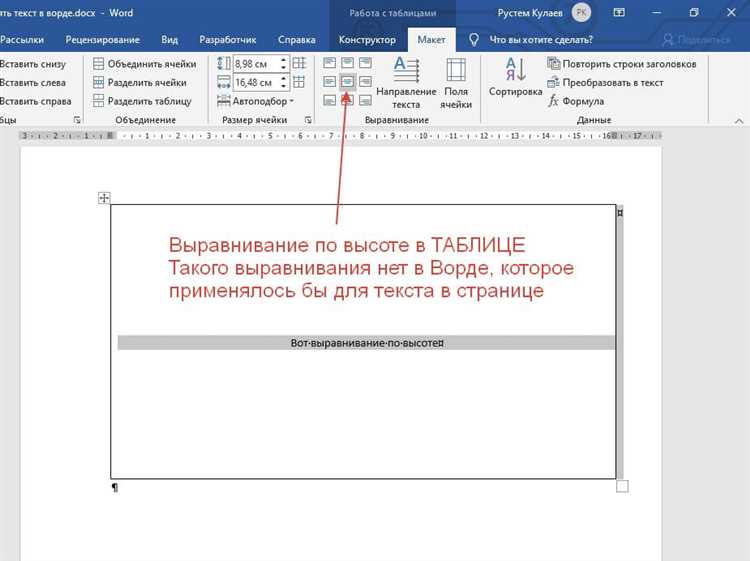Image resolution: width=750 pixels, height=561 pixels.
Task: Click column width icon beside 16,48 см
Action: tap(223, 82)
